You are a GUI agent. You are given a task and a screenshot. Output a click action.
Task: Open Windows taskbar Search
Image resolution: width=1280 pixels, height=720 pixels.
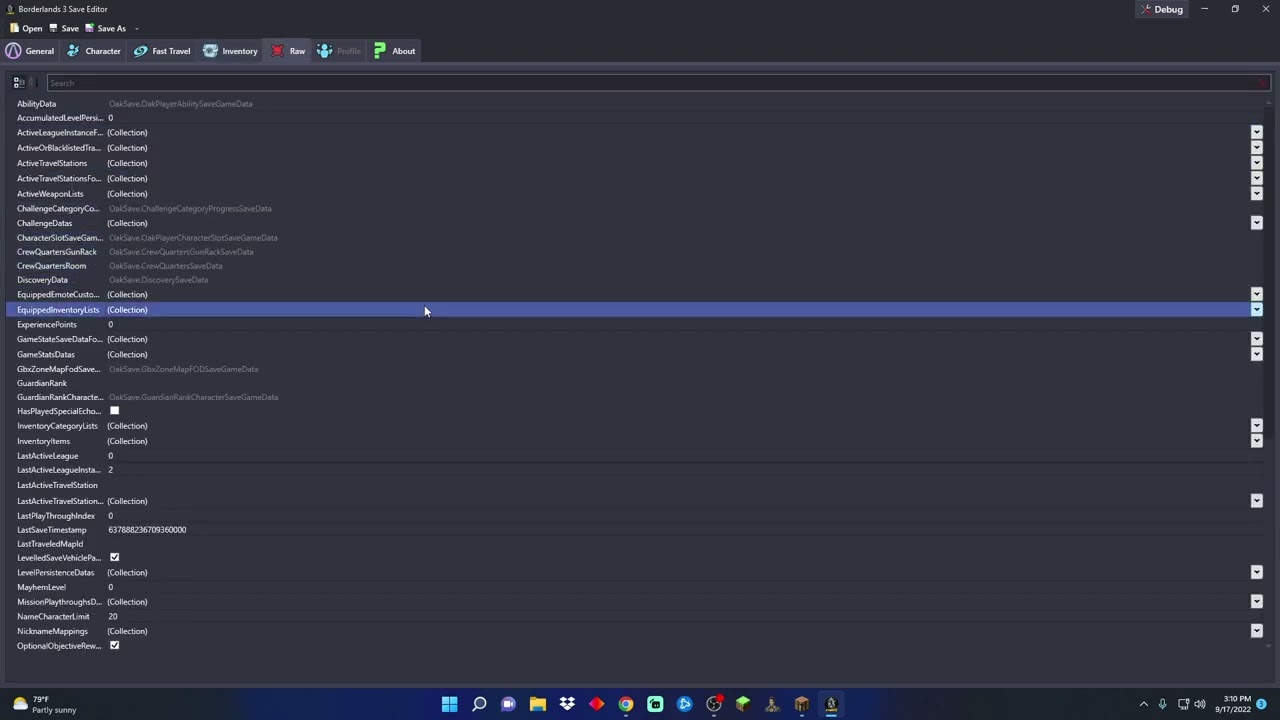(479, 704)
